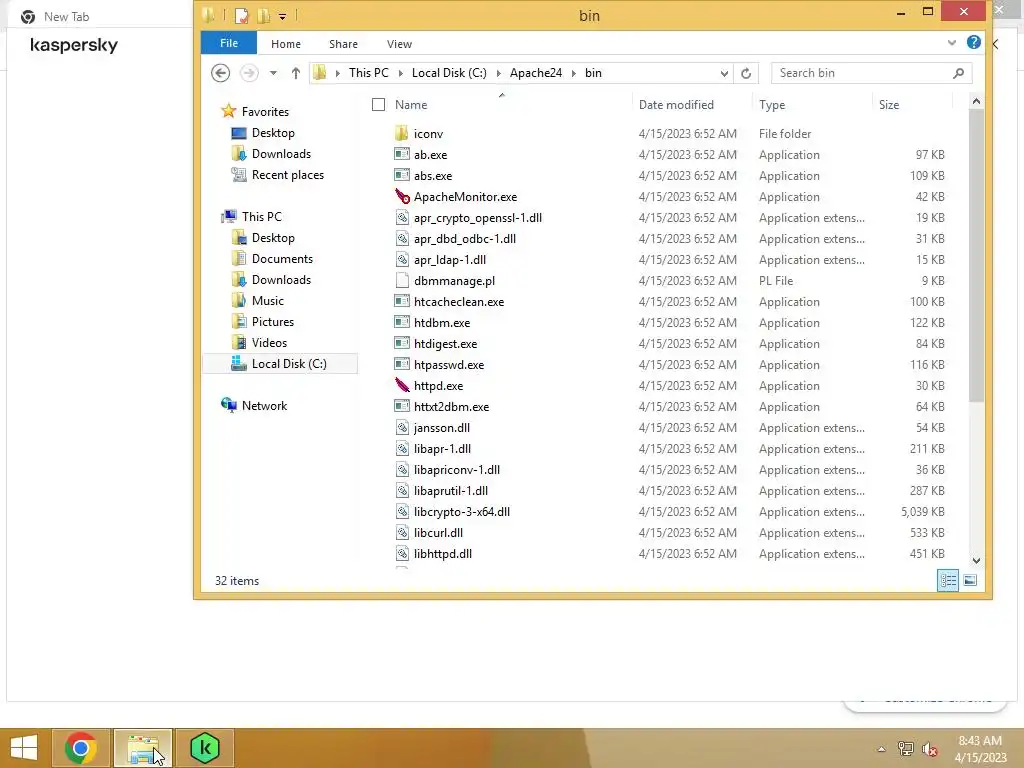Switch to Details view layout icon

(948, 580)
